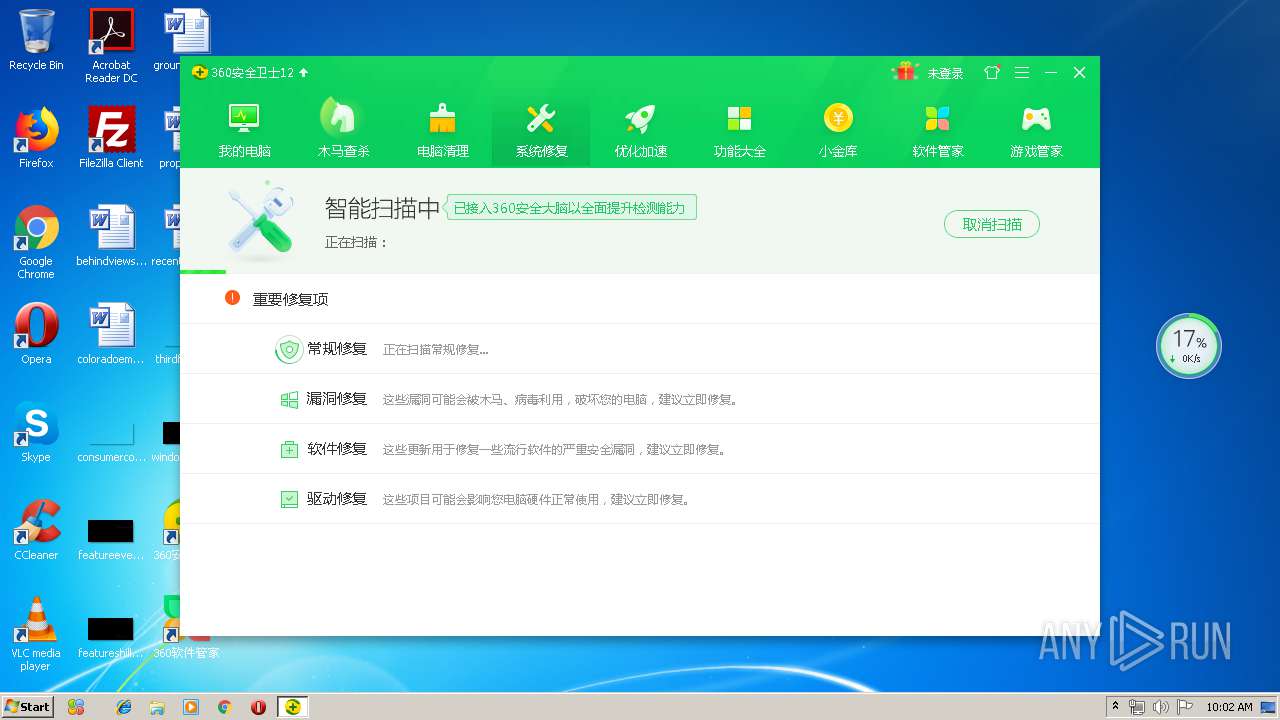Screen dimensions: 1280x720
Task: Open Skype desktop icon
Action: [x=36, y=432]
